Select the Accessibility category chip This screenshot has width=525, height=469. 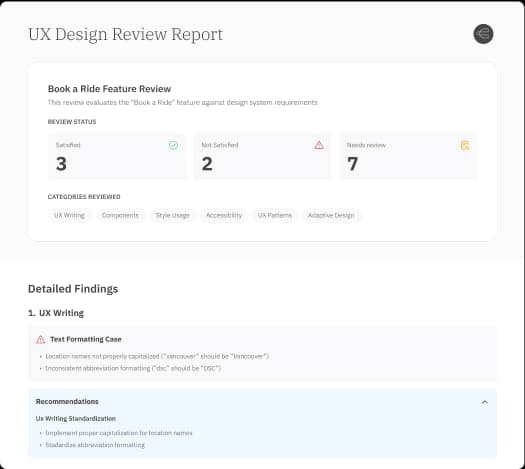224,215
